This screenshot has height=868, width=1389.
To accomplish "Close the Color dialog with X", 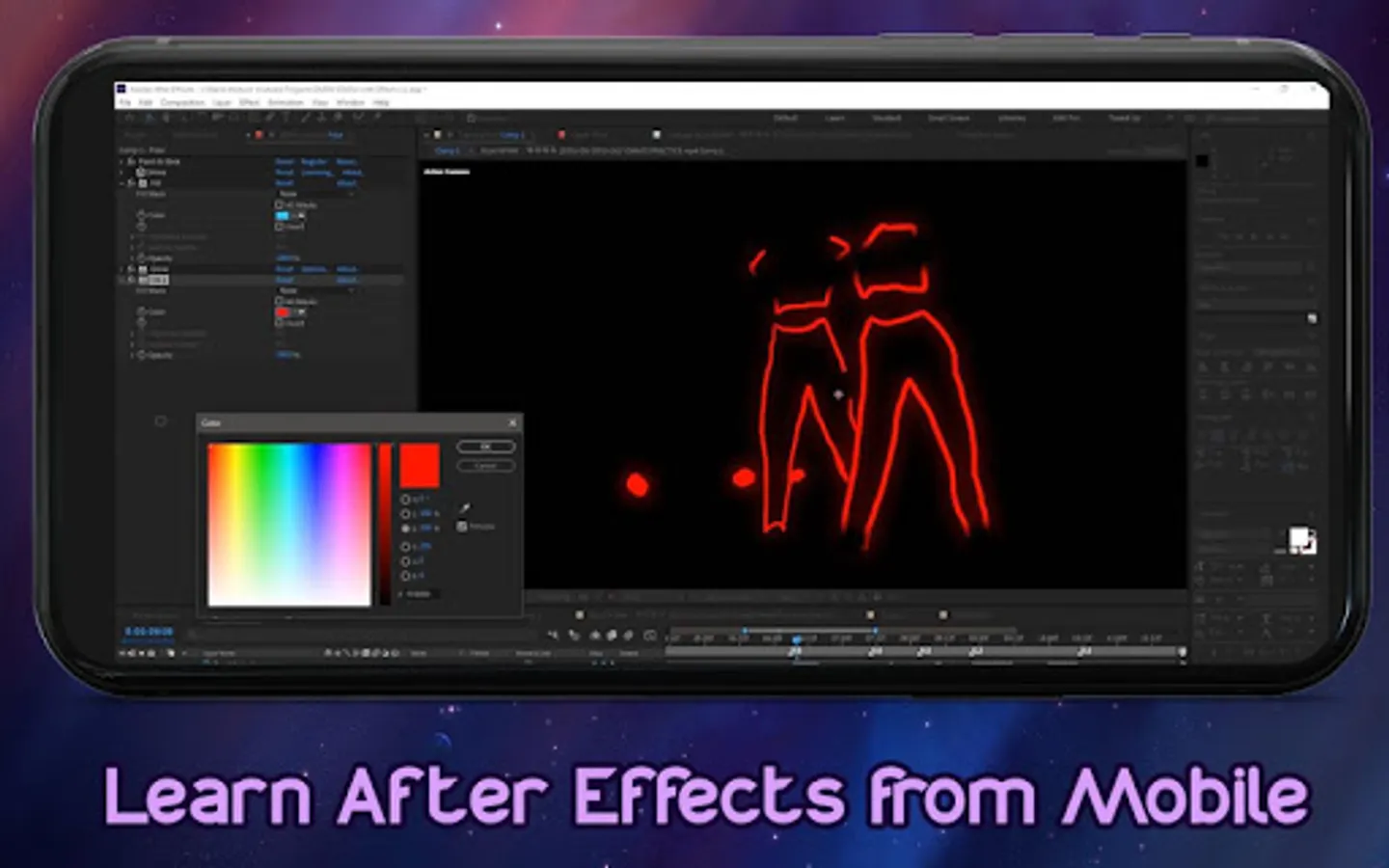I will point(512,422).
